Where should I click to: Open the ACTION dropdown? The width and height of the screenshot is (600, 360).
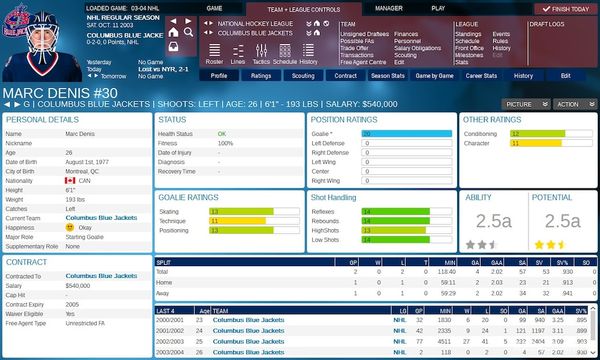click(x=575, y=104)
